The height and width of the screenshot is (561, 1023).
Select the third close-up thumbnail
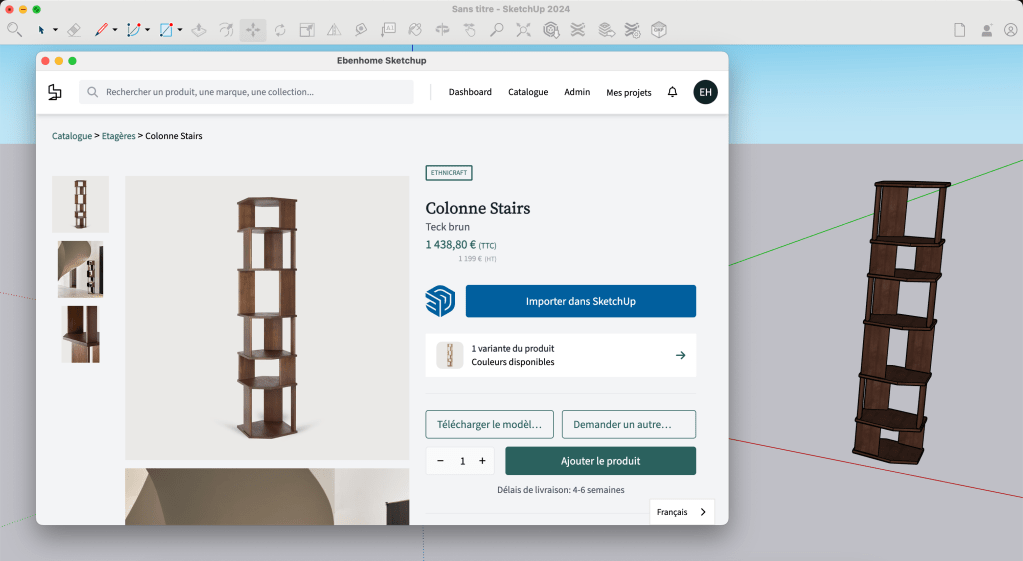80,335
